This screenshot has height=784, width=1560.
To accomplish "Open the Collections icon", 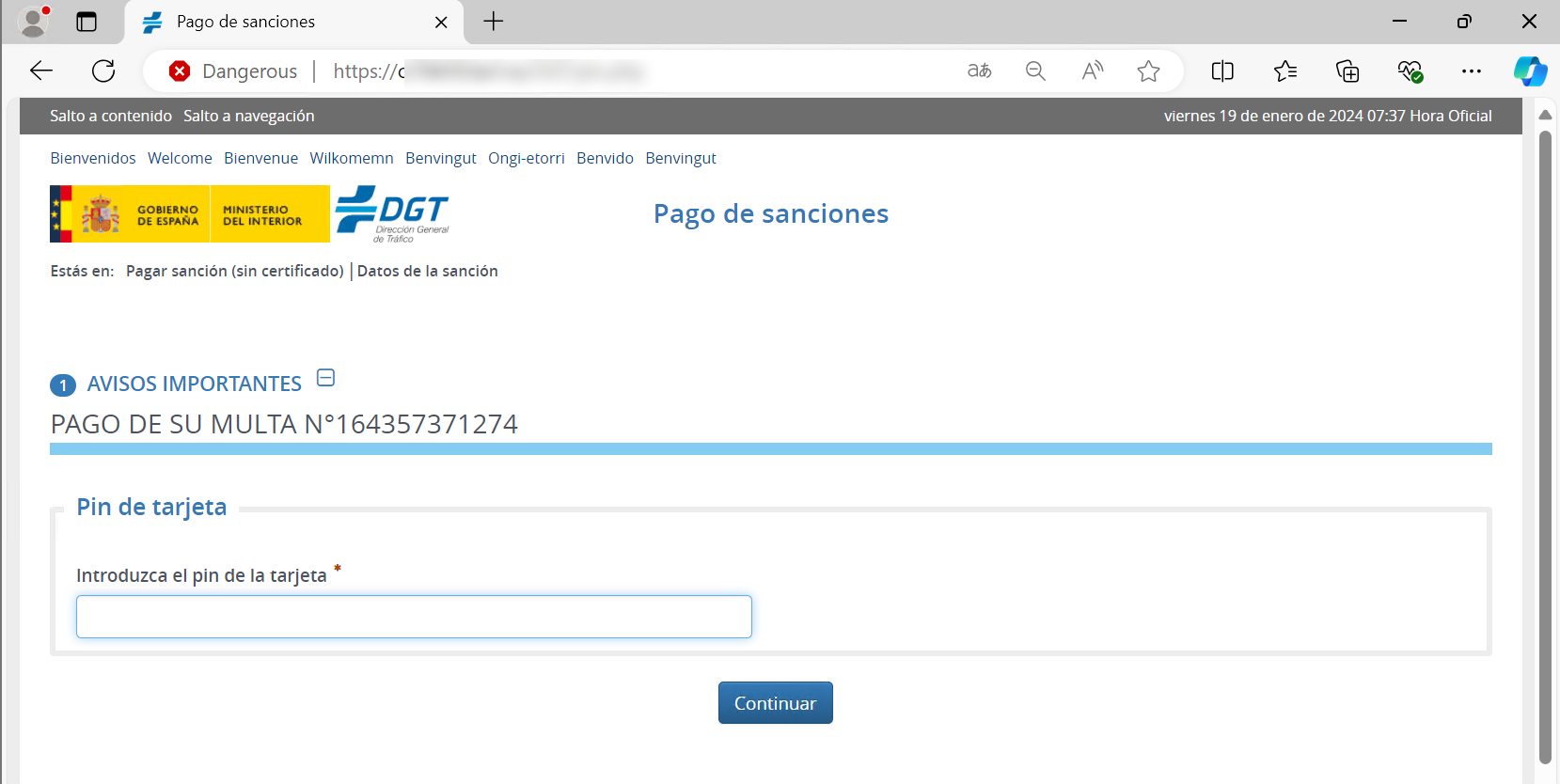I will tap(1347, 71).
